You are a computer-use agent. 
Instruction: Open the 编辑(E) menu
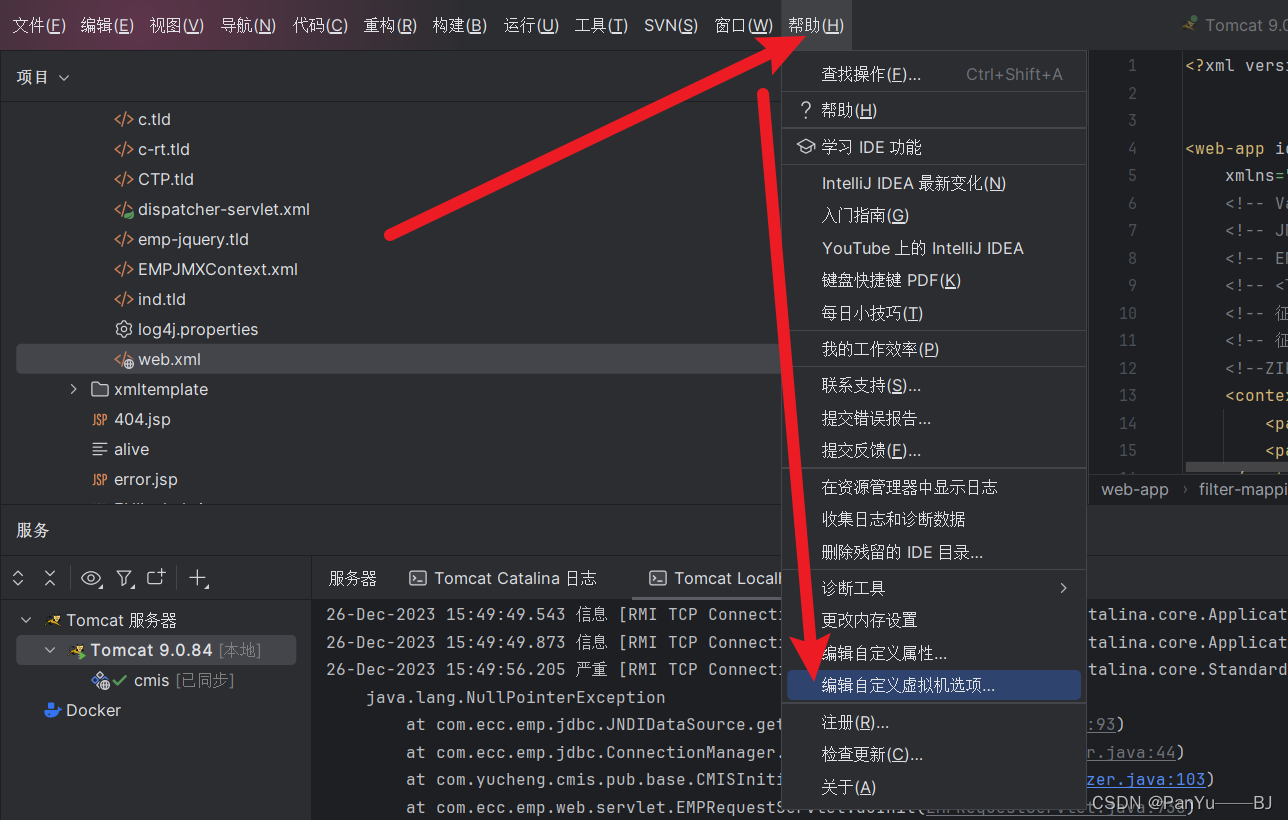107,25
